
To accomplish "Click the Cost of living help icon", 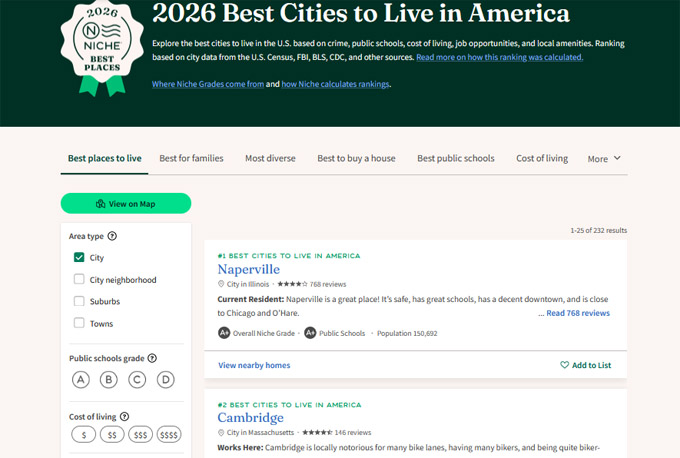I will point(126,416).
